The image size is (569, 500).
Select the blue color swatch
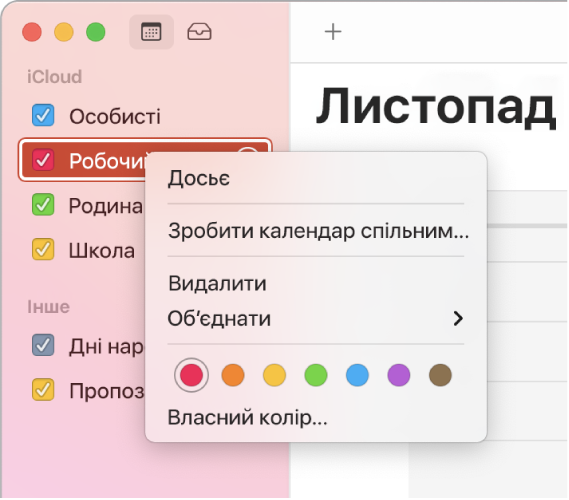(357, 375)
